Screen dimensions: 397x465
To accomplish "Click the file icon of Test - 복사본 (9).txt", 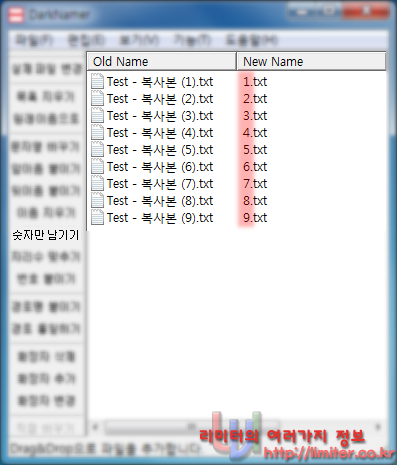I will [97, 218].
